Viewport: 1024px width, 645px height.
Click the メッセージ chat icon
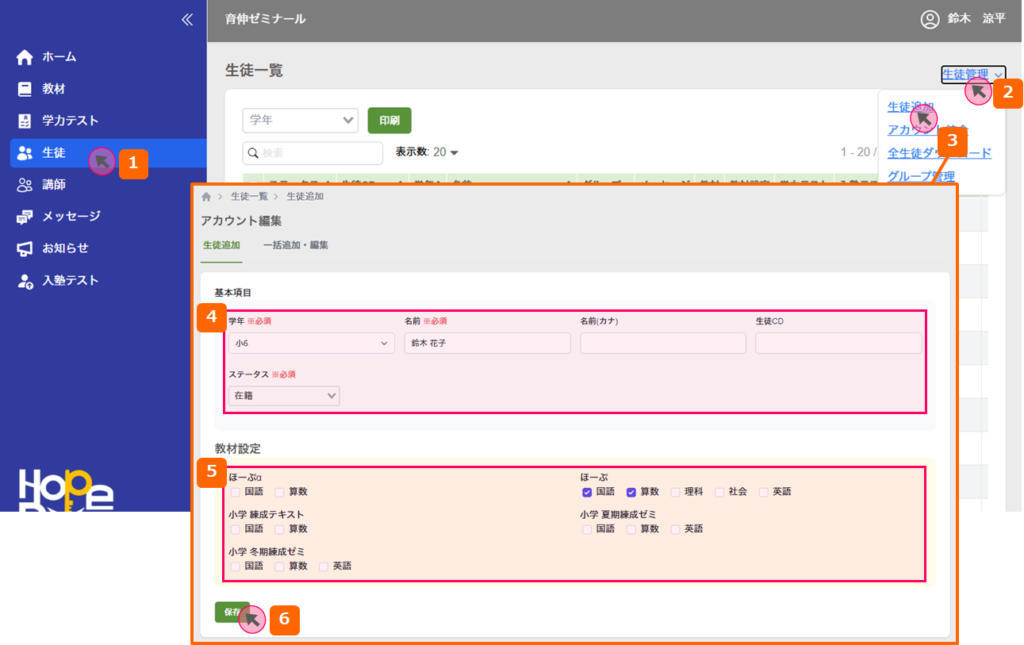pos(25,217)
